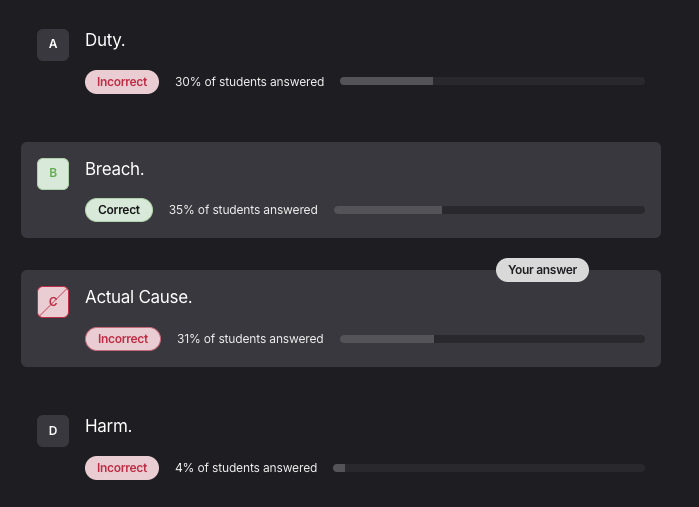Select the letter D answer icon
The height and width of the screenshot is (507, 699).
(53, 431)
